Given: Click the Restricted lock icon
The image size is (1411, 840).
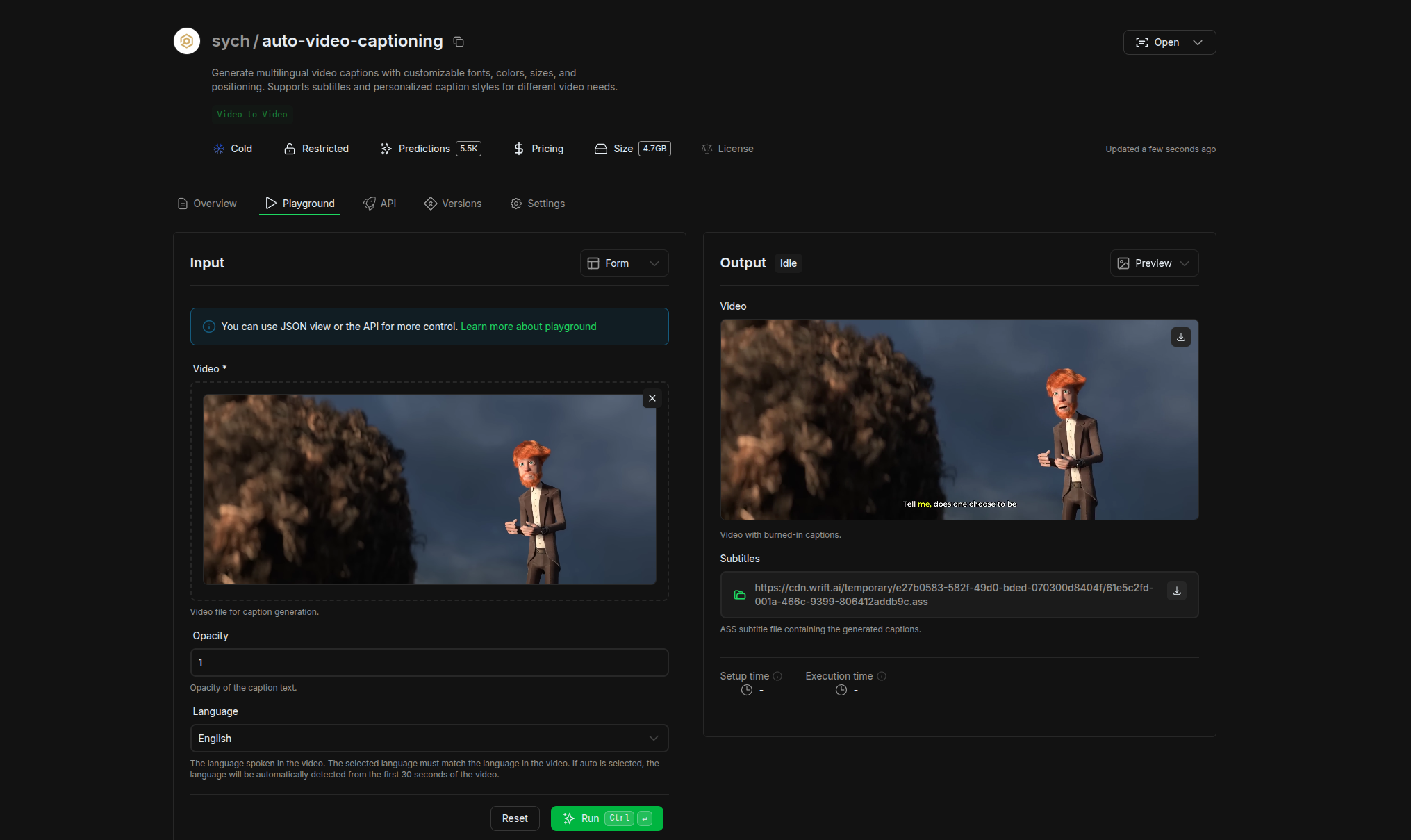Looking at the screenshot, I should [290, 149].
